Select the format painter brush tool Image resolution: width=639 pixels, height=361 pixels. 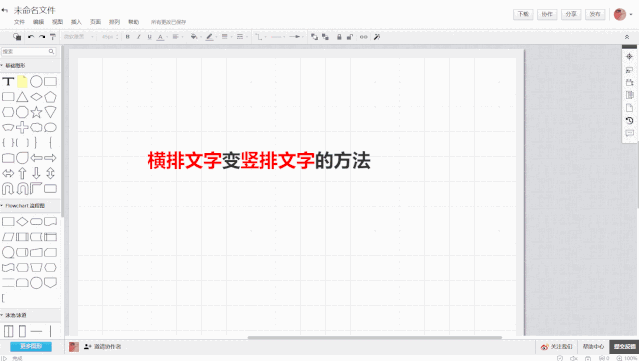53,37
